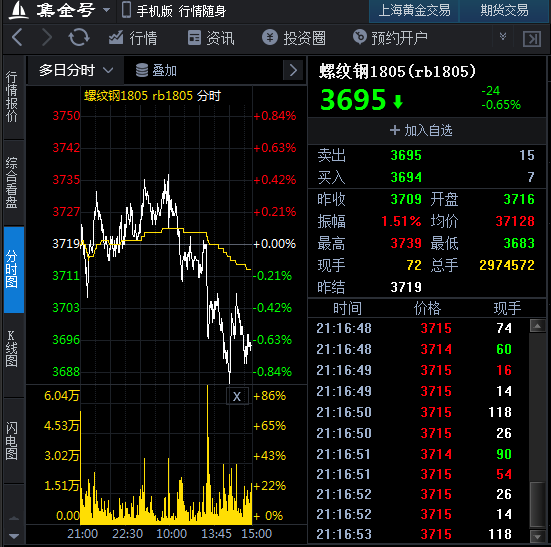This screenshot has height=547, width=551.
Task: Click sidebar scroll up arrow at bottom
Action: coord(14,518)
